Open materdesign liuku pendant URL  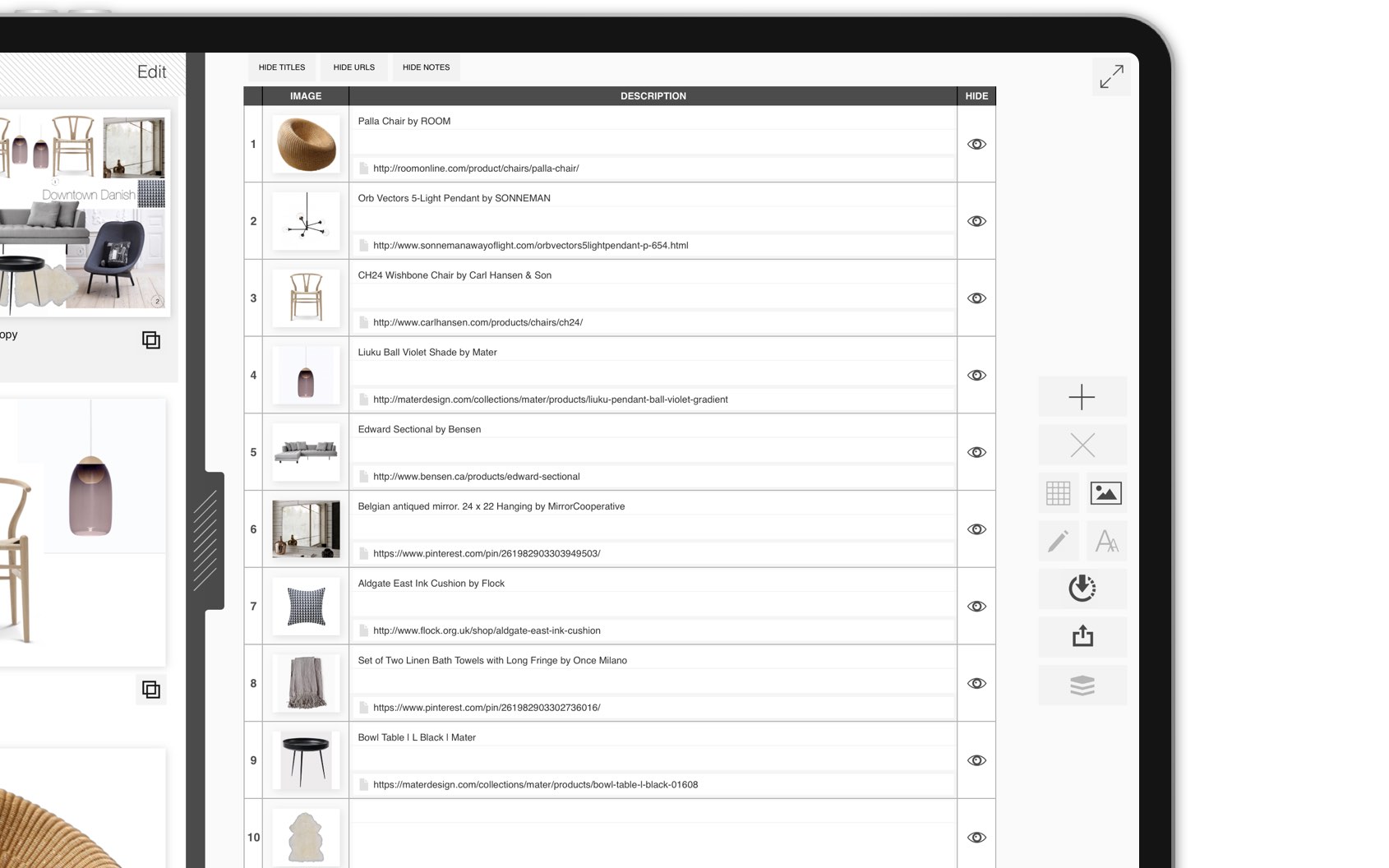pyautogui.click(x=551, y=399)
